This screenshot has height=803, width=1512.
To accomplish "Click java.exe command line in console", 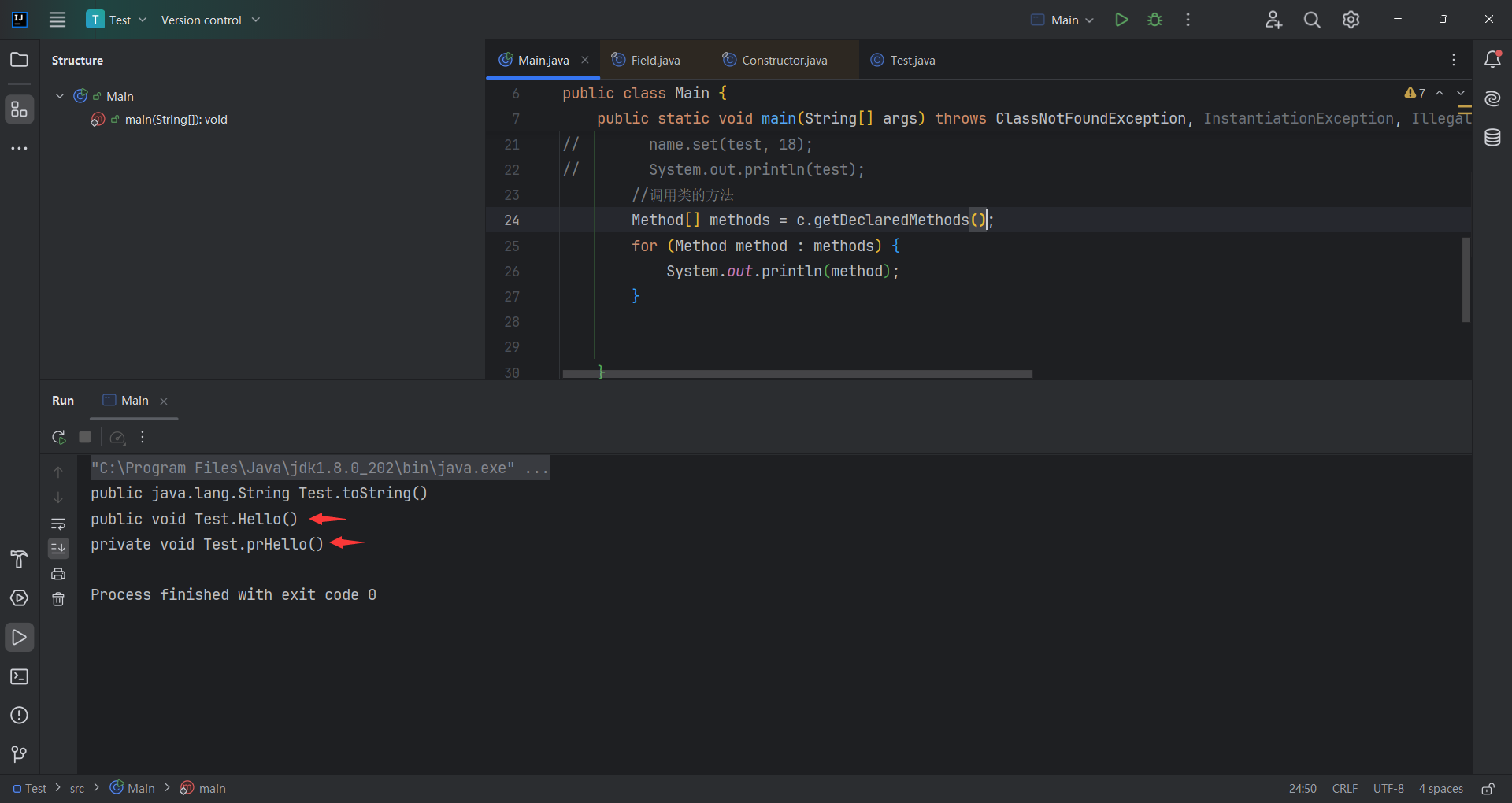I will tap(319, 468).
